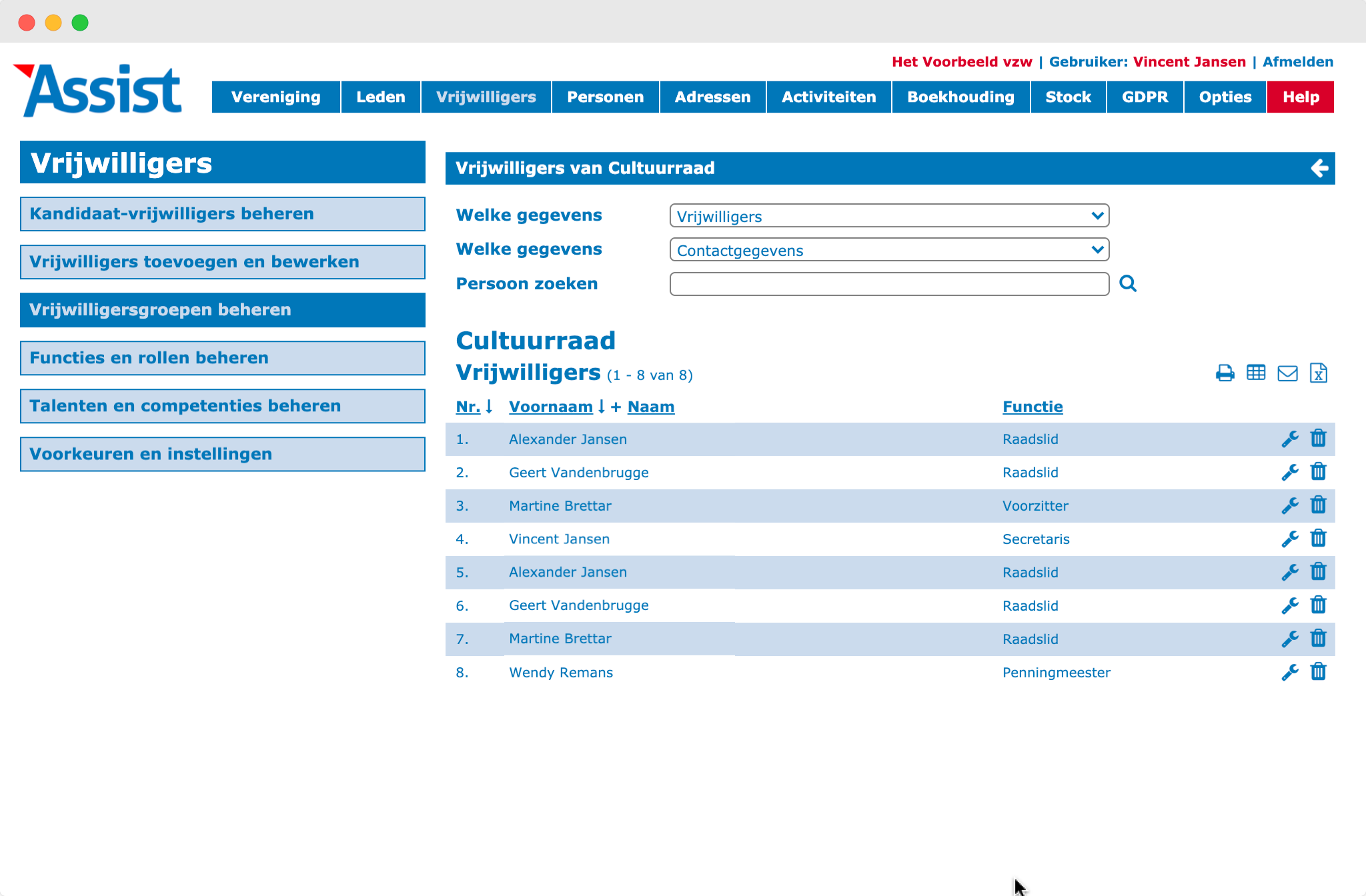
Task: Open the Vrijwilligers menu tab
Action: (x=486, y=97)
